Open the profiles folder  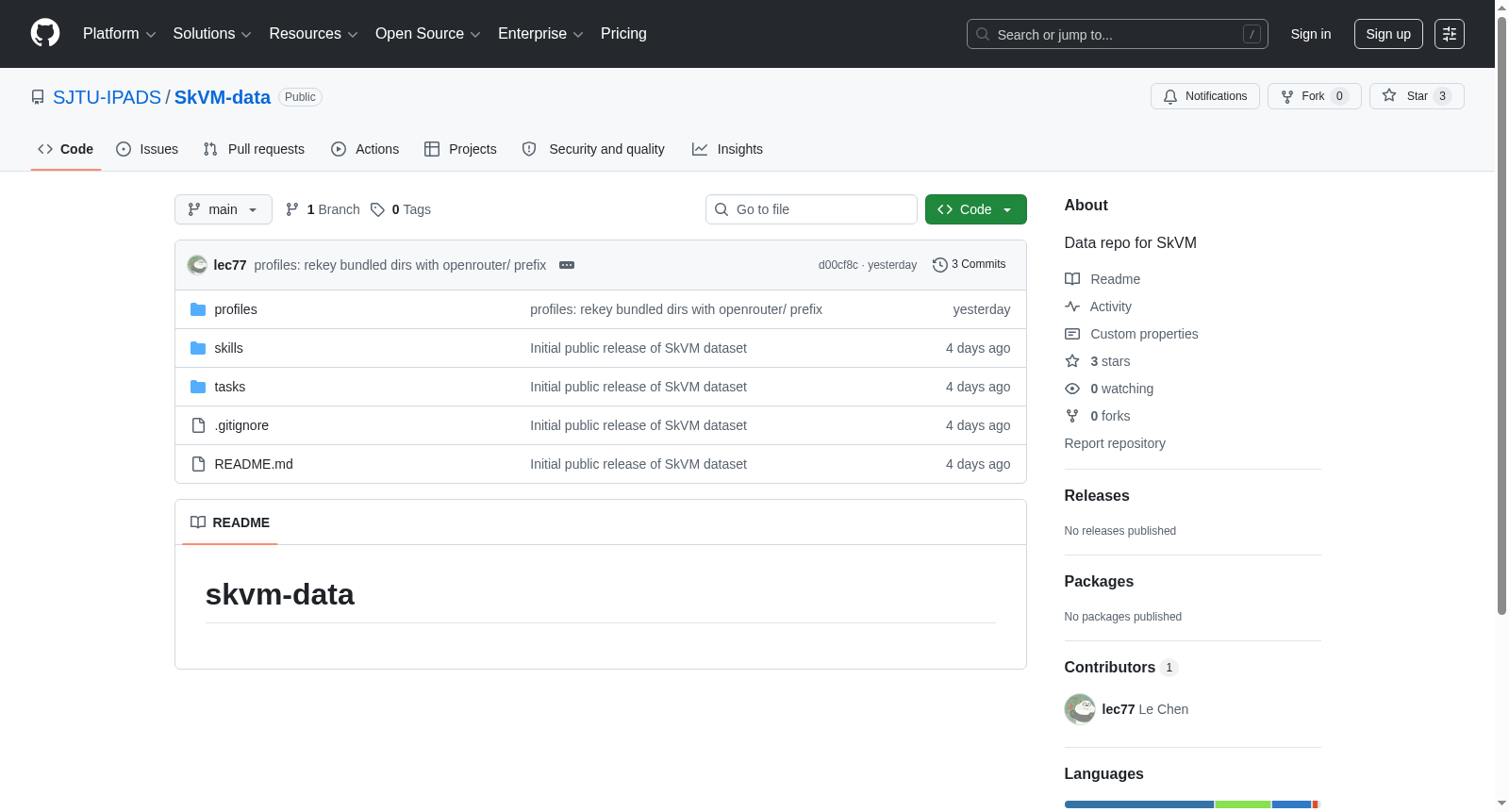point(236,309)
